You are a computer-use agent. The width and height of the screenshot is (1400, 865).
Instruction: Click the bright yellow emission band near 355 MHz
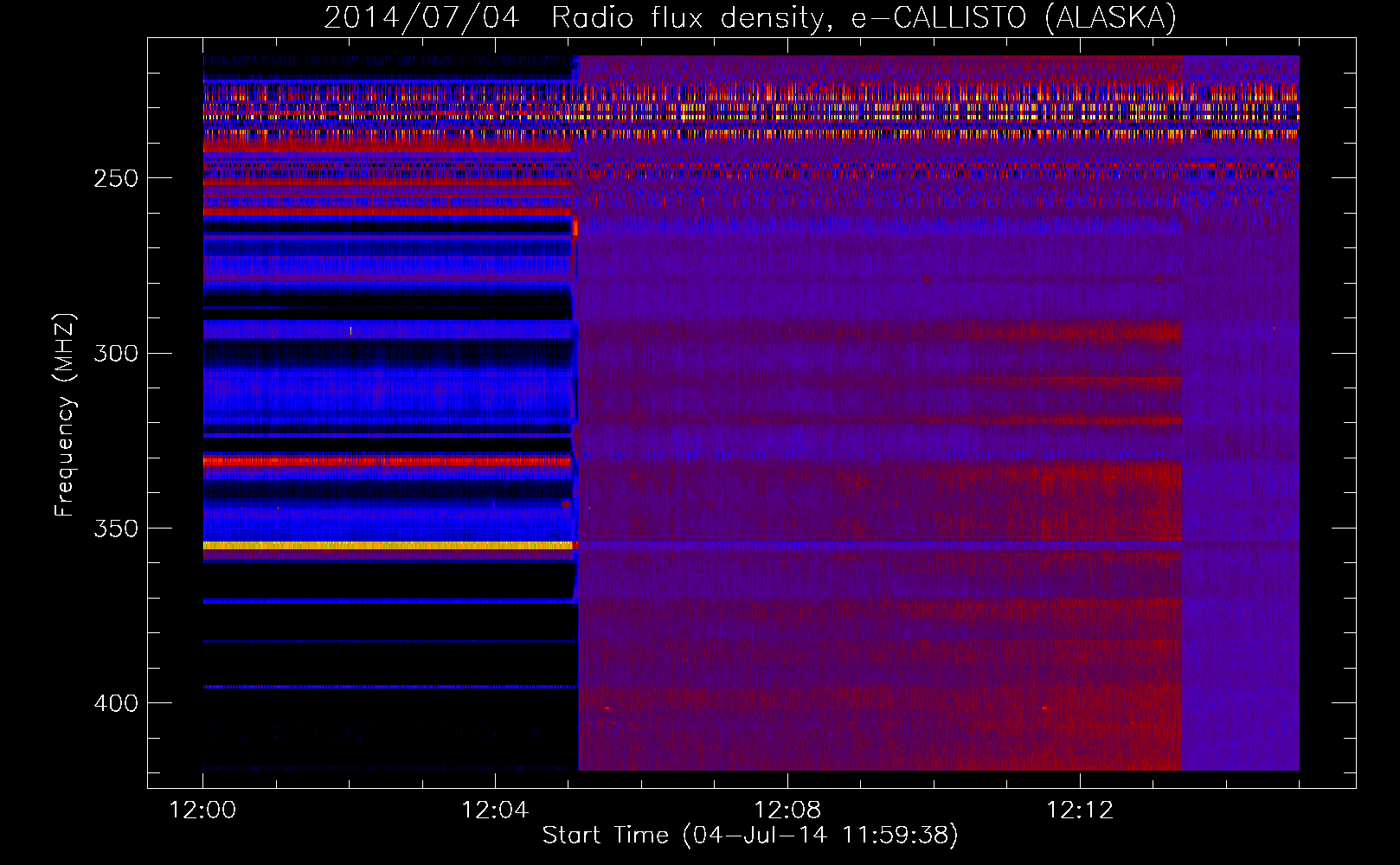point(388,546)
